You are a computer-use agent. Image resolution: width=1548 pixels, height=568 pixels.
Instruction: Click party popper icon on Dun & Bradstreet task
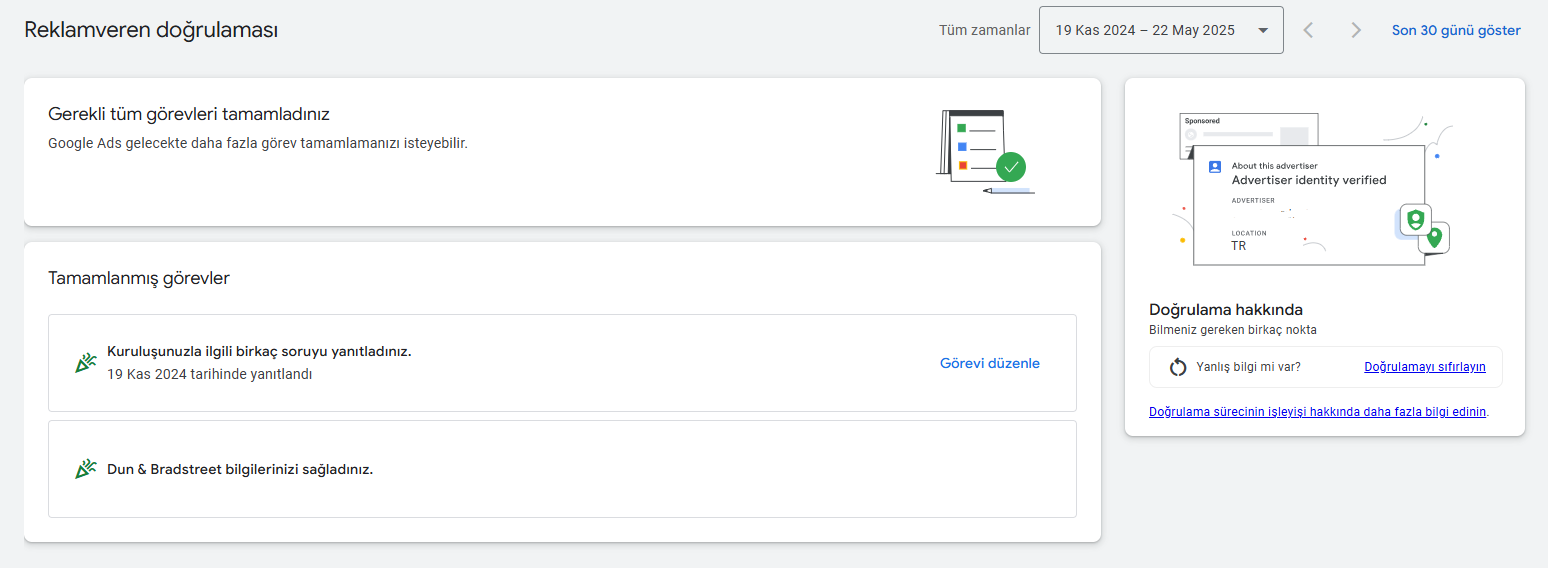coord(86,469)
